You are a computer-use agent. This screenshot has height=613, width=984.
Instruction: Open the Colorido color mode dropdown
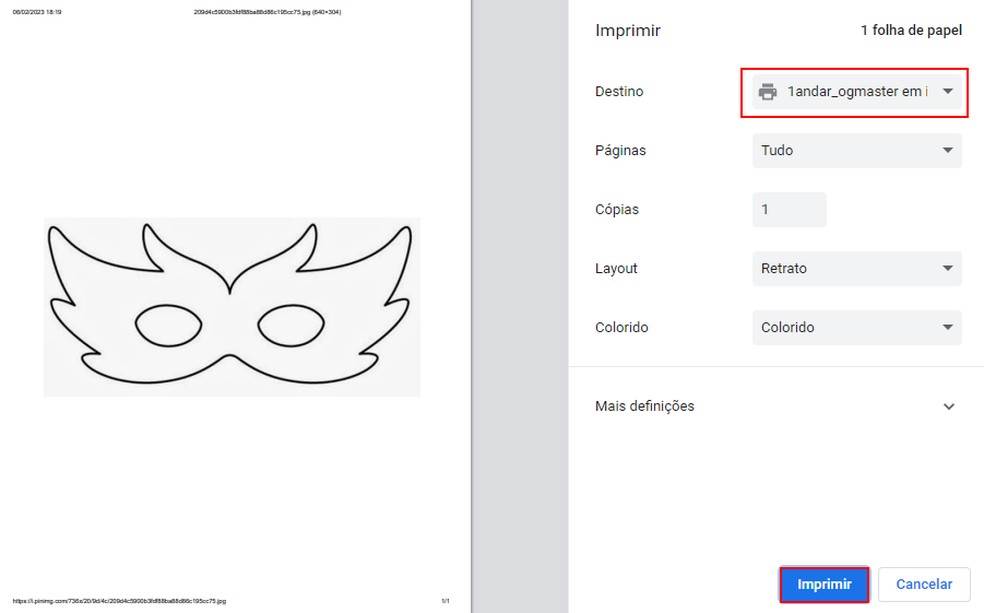pyautogui.click(x=856, y=327)
